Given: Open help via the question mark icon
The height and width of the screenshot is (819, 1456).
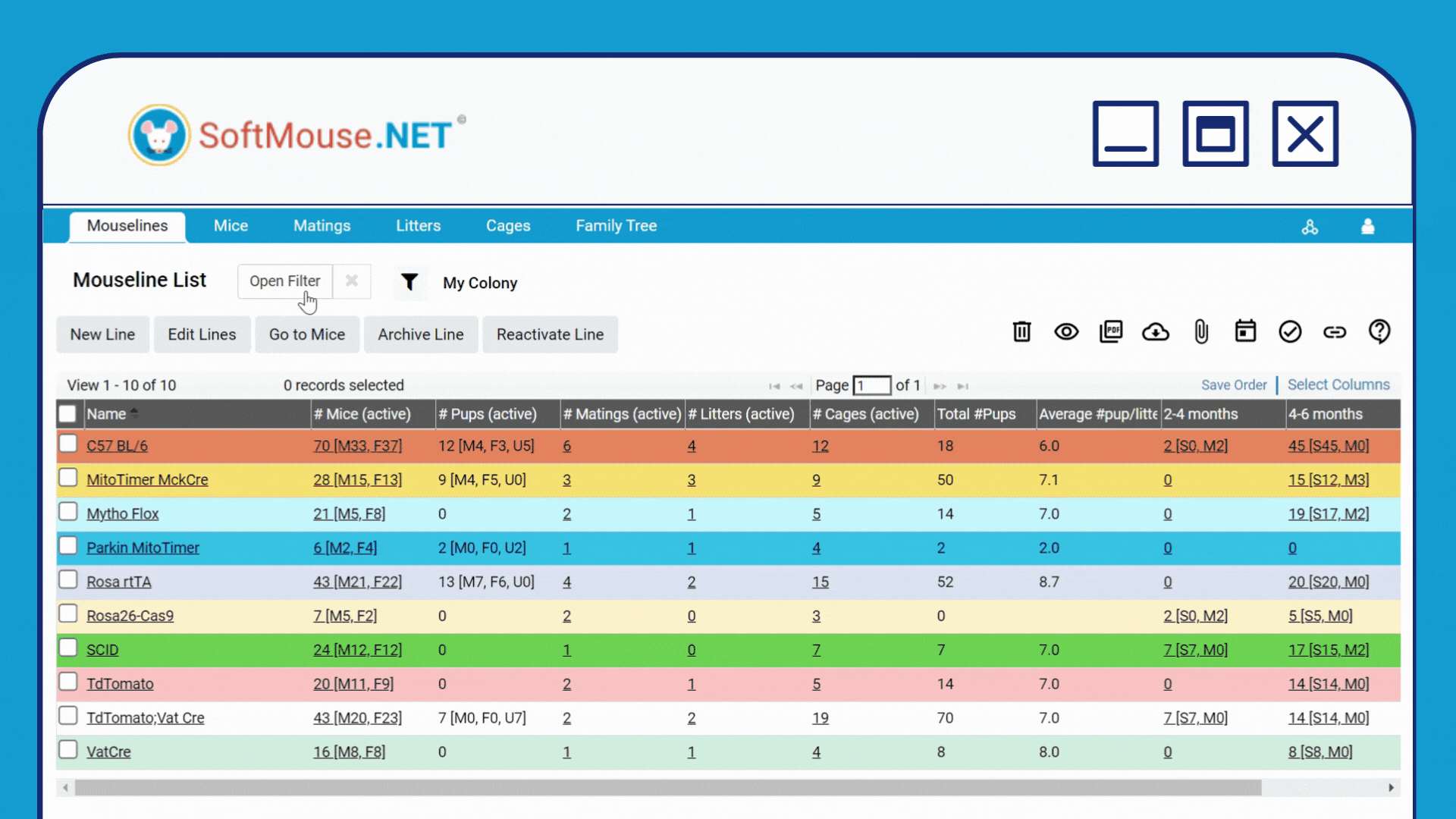Looking at the screenshot, I should 1379,331.
